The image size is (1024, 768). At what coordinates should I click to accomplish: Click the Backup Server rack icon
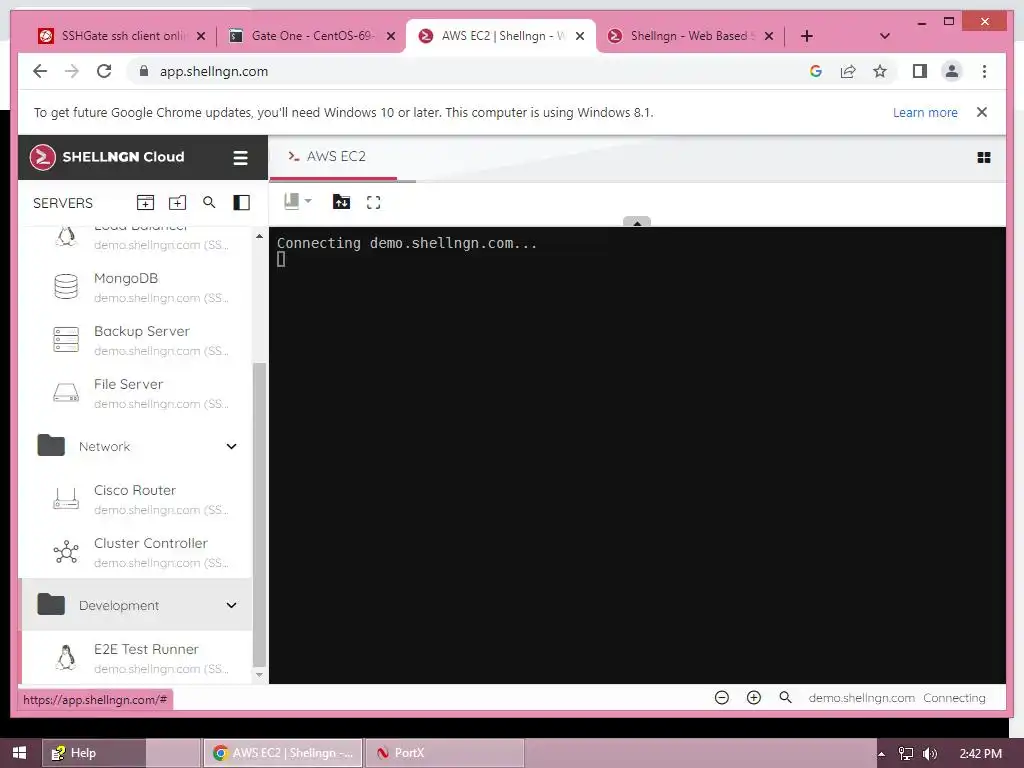[66, 340]
